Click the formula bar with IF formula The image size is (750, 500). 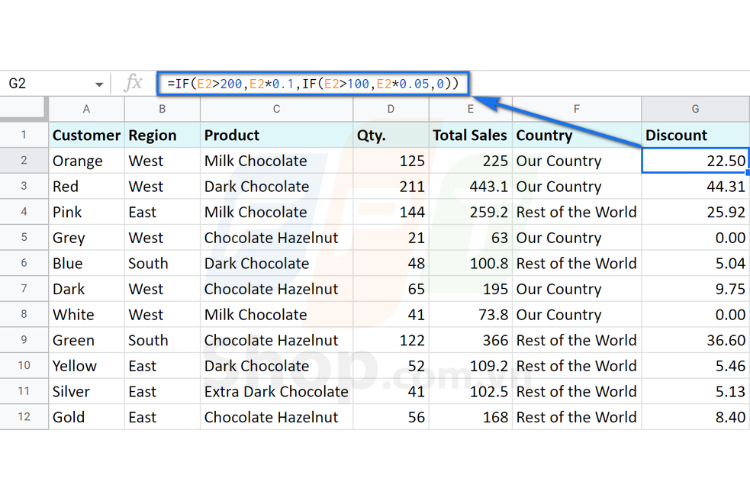[313, 84]
